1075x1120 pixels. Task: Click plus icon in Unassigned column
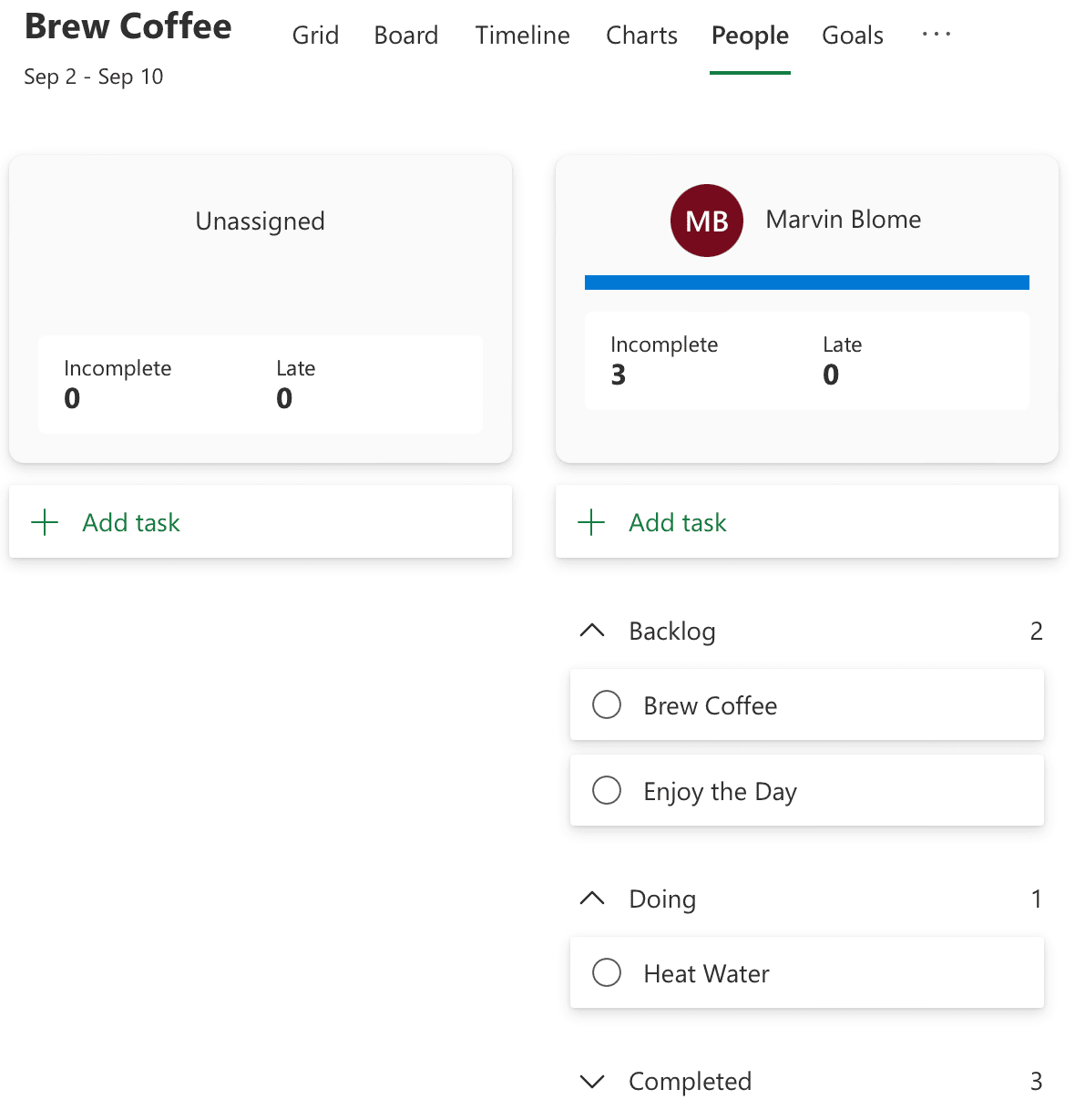click(x=45, y=522)
